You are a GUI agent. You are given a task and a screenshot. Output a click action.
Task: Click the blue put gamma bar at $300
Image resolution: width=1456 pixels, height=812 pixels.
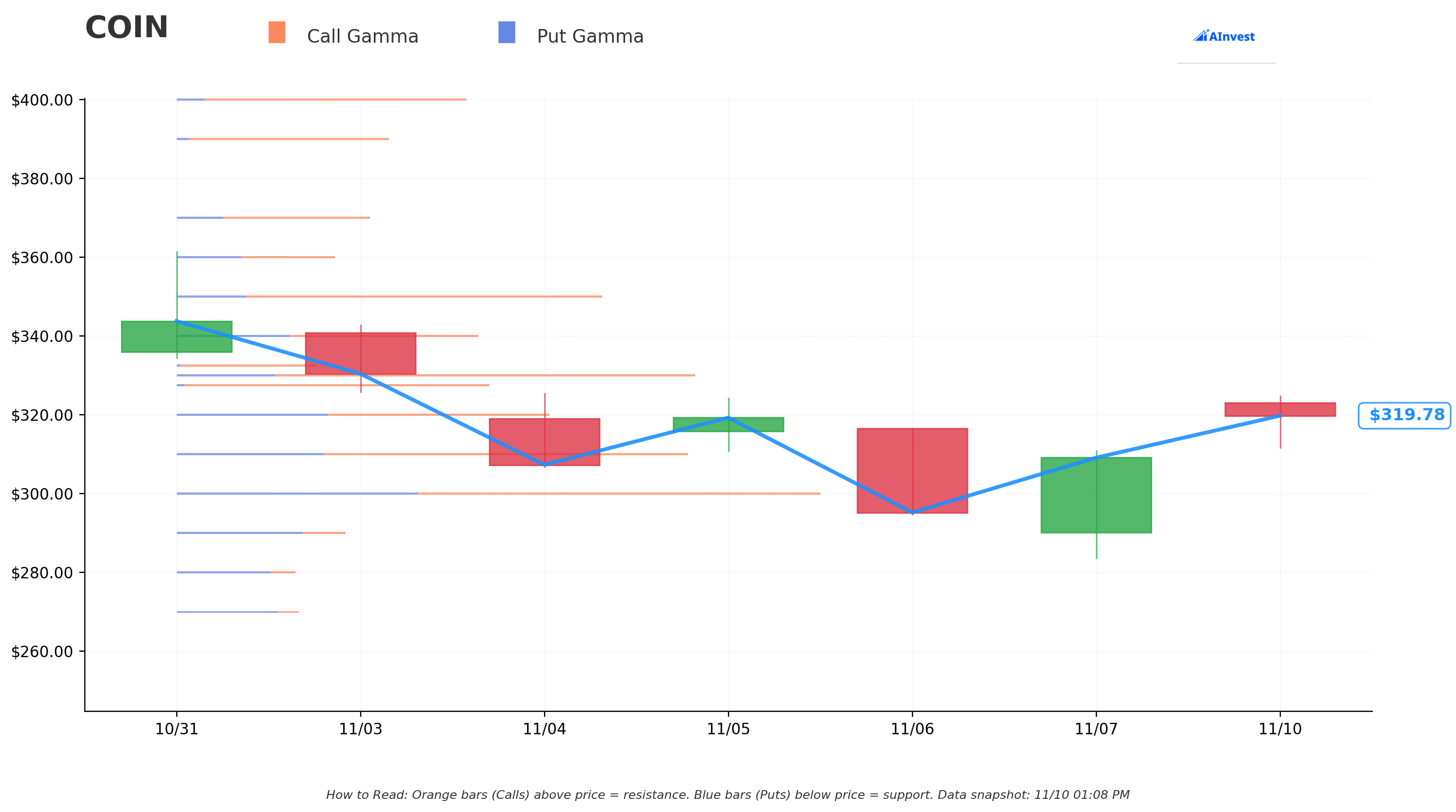(x=297, y=494)
